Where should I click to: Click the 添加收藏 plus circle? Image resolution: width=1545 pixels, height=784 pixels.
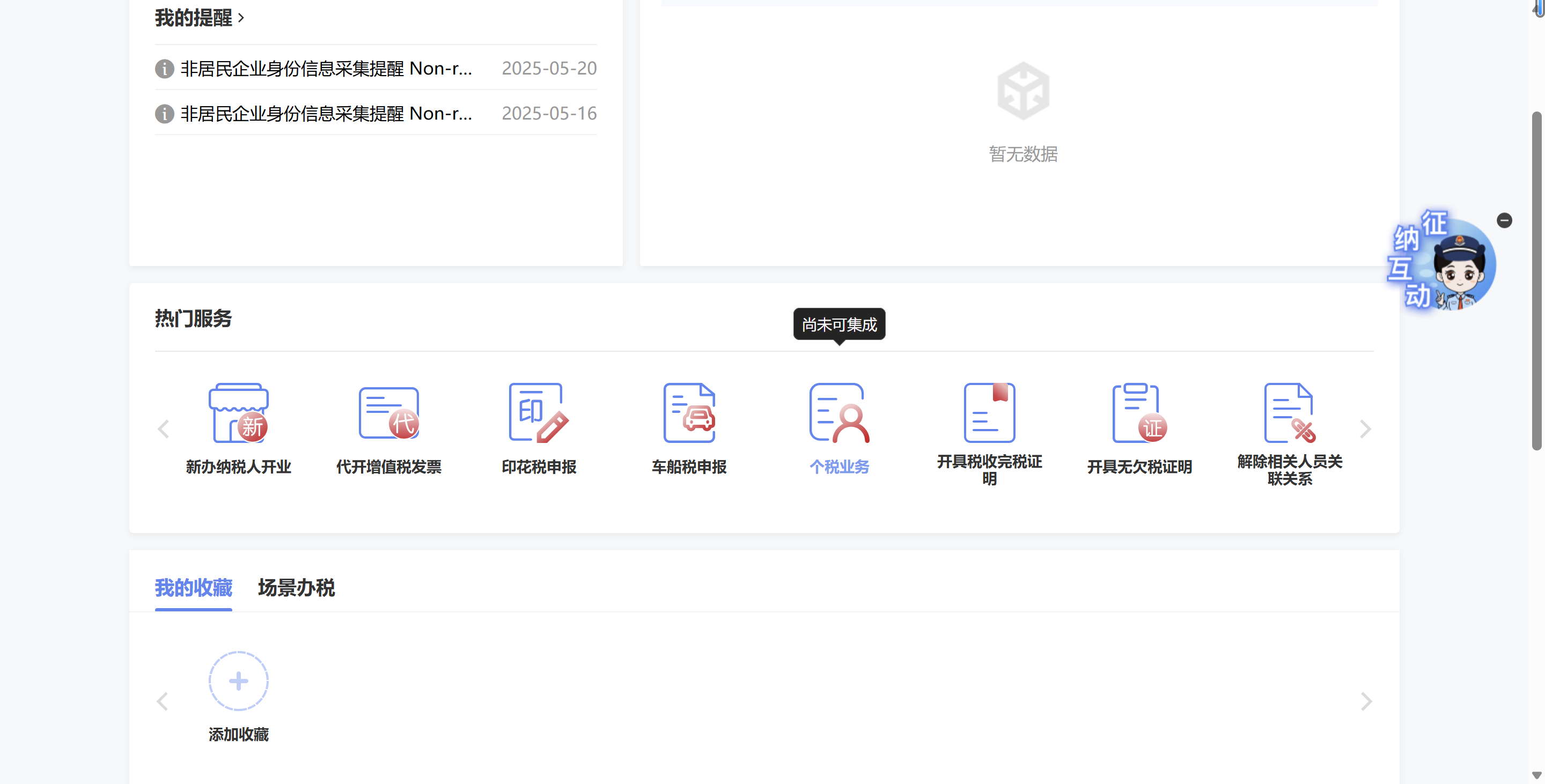(x=238, y=681)
